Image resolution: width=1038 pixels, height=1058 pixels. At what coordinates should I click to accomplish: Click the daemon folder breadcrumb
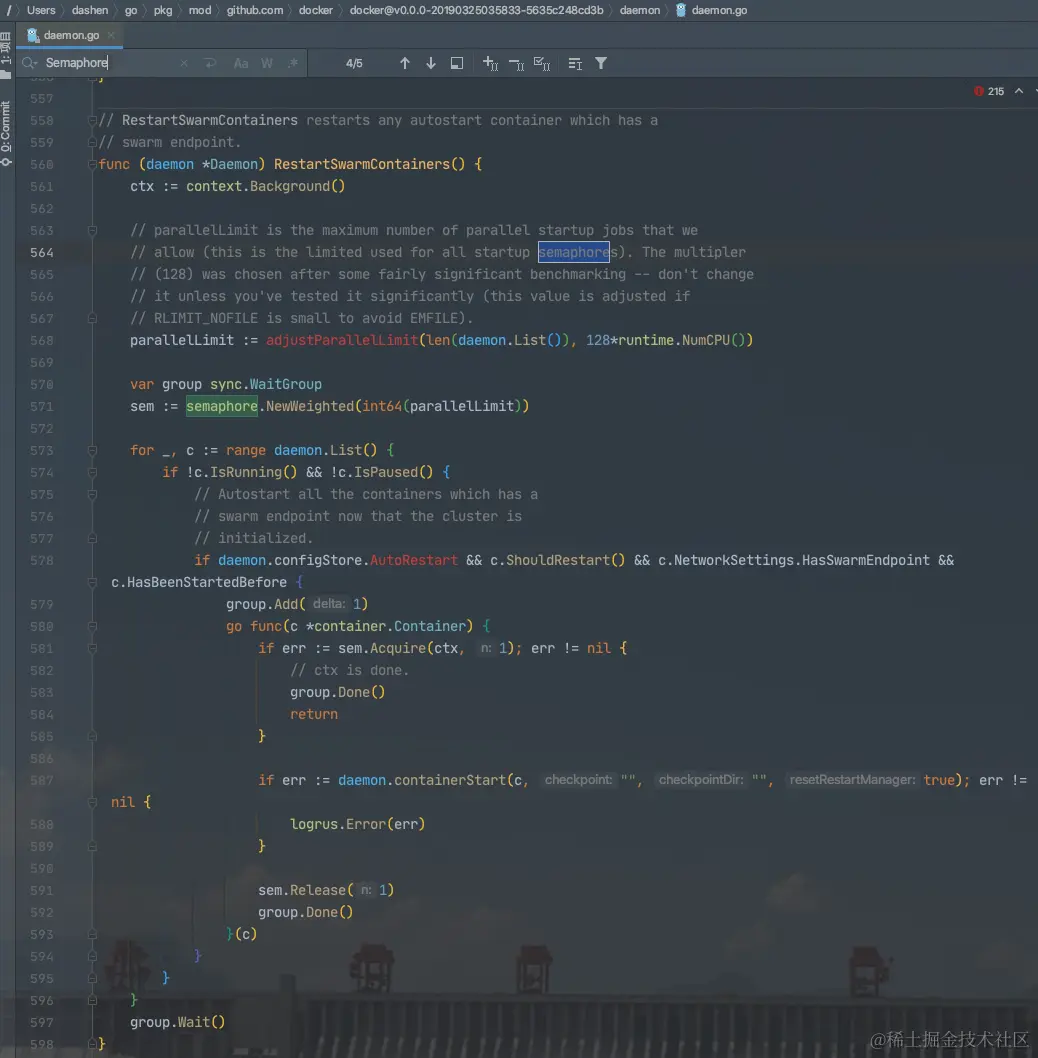click(x=640, y=10)
